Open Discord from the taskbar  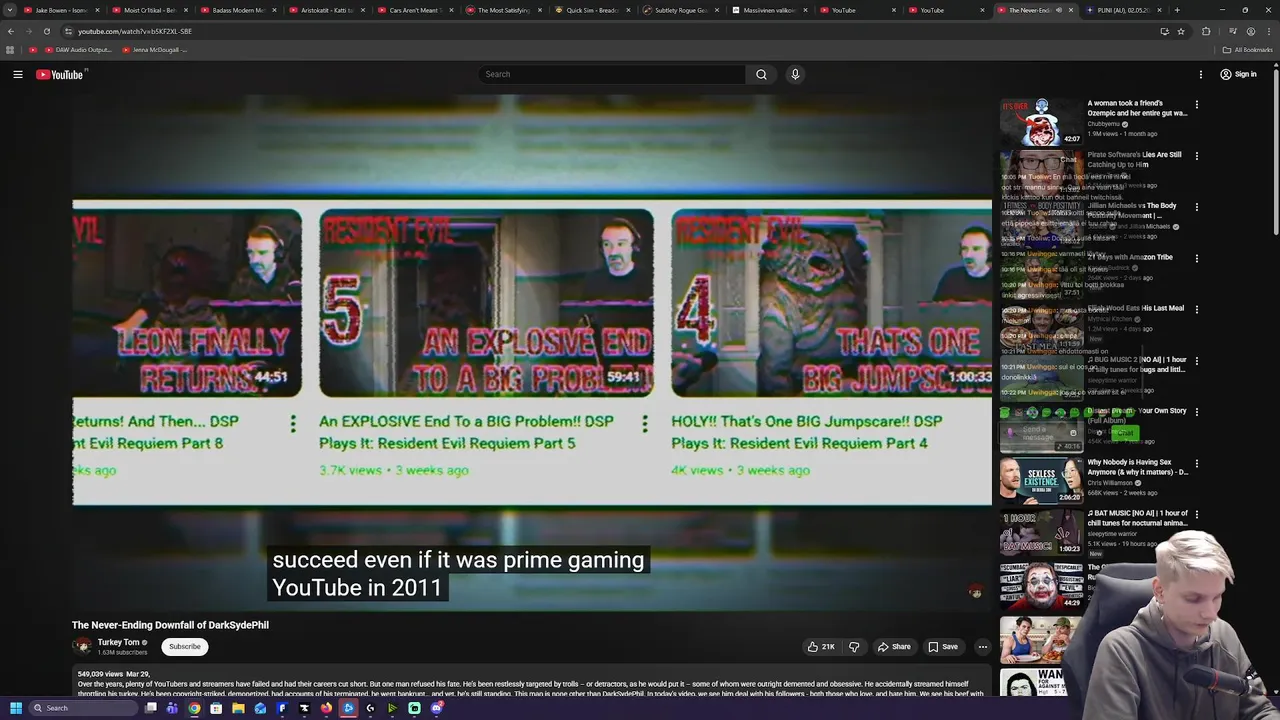click(x=436, y=708)
